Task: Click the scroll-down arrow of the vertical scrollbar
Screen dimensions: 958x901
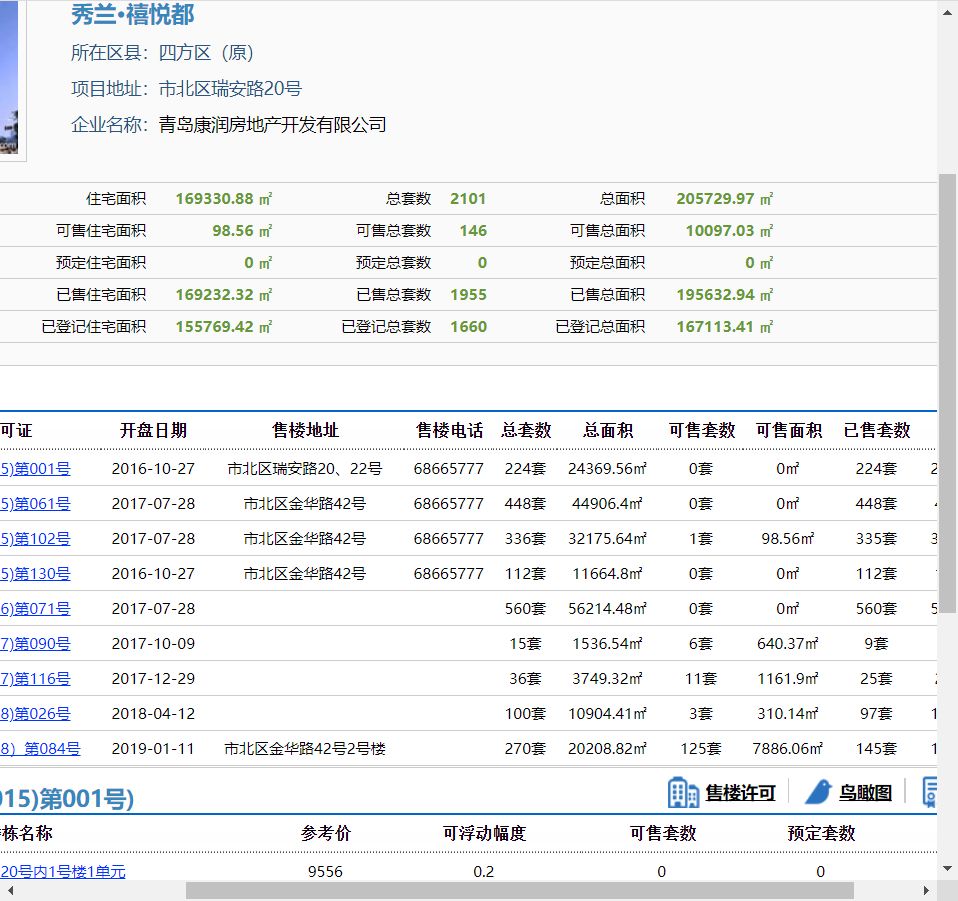Action: click(x=949, y=868)
